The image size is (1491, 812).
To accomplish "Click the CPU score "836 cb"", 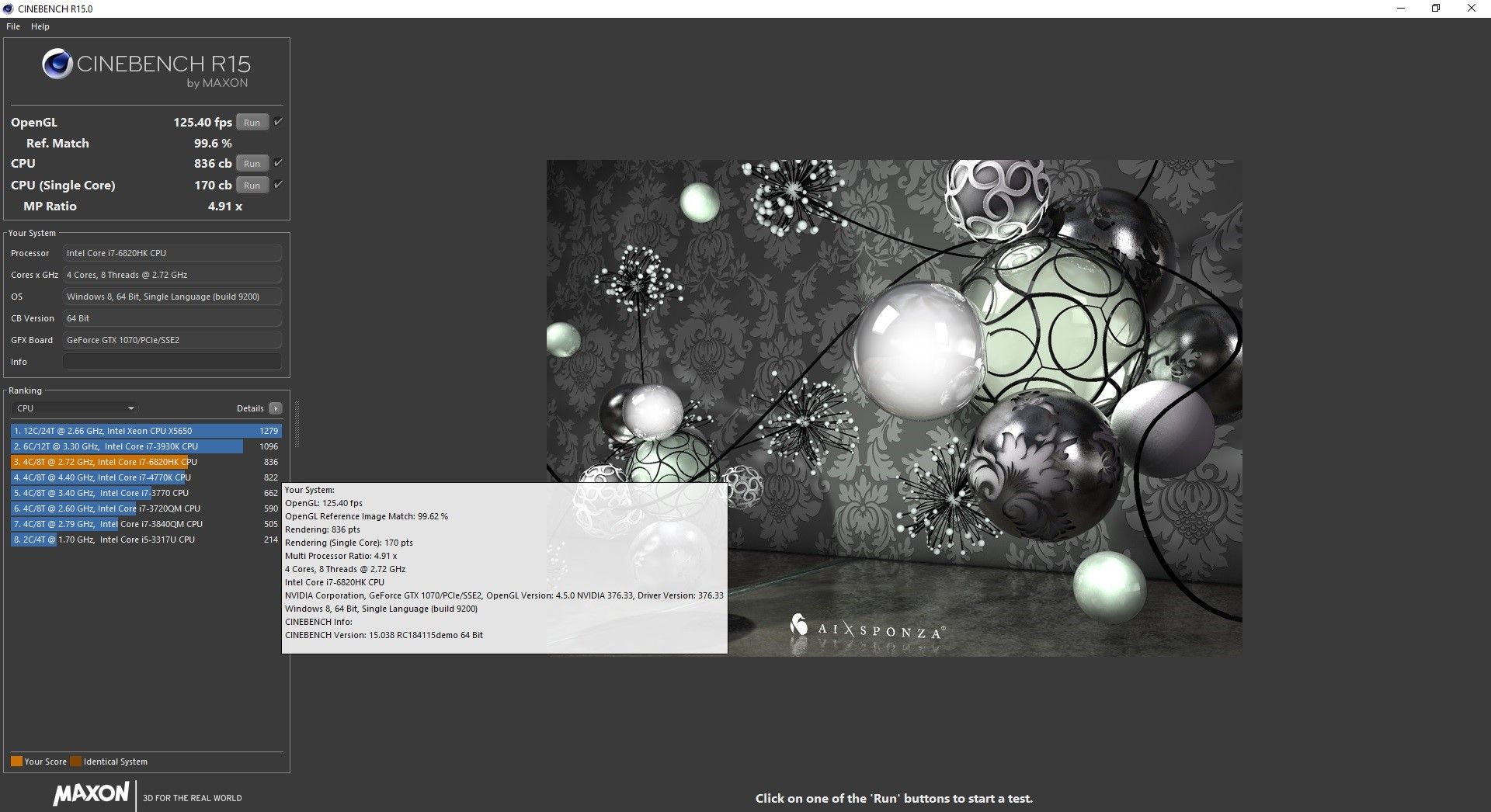I will 213,163.
